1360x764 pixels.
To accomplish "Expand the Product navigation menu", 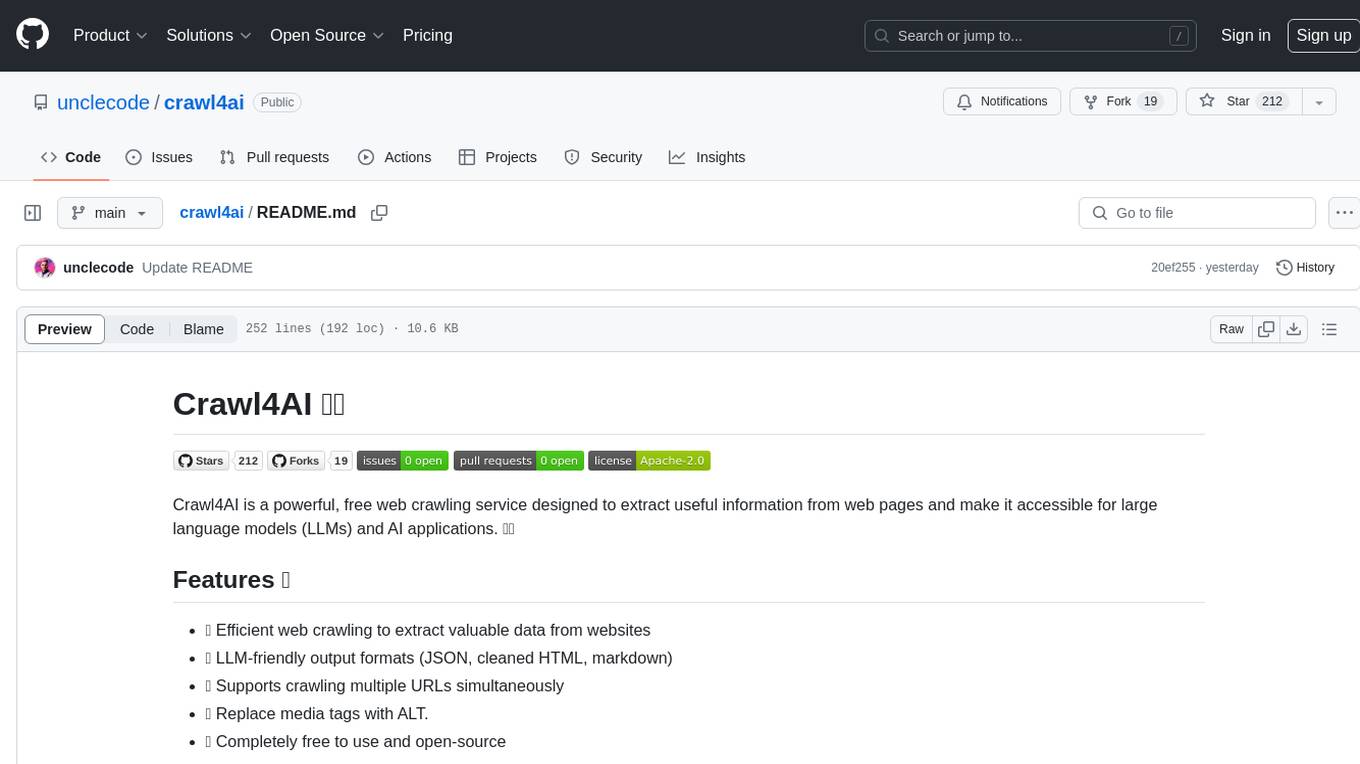I will pyautogui.click(x=110, y=35).
